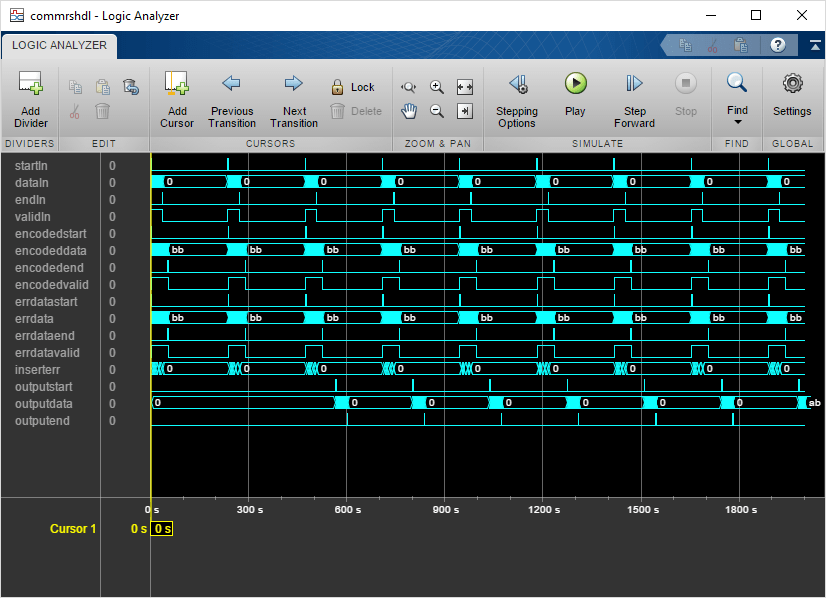826x598 pixels.
Task: Open the help question mark menu
Action: (778, 45)
